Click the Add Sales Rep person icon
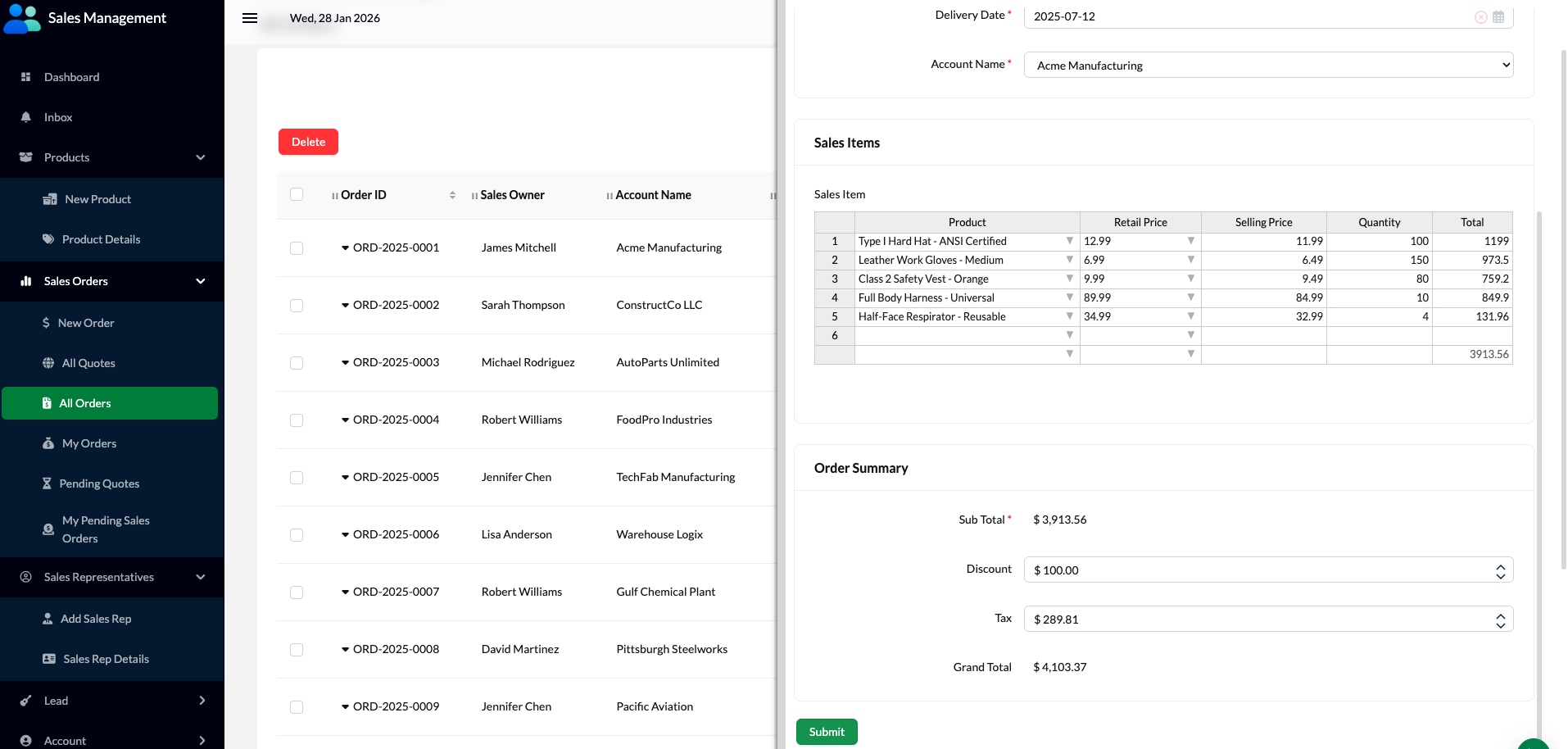 pyautogui.click(x=48, y=619)
